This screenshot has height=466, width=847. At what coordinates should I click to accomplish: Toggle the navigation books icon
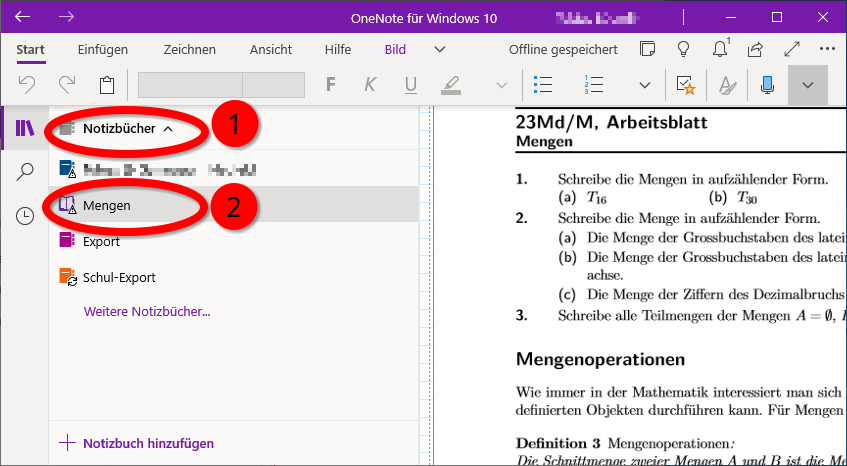[x=25, y=129]
